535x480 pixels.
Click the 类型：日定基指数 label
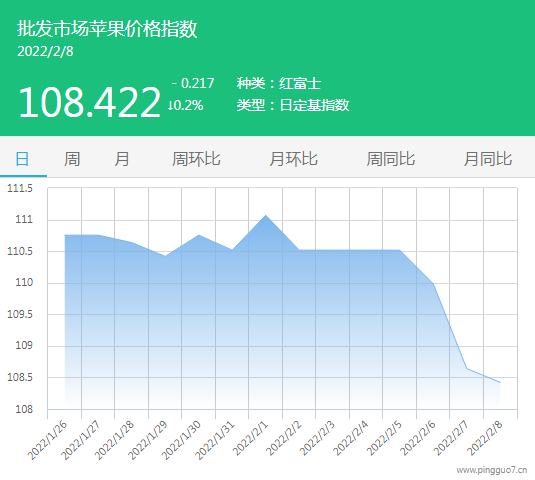pos(293,105)
